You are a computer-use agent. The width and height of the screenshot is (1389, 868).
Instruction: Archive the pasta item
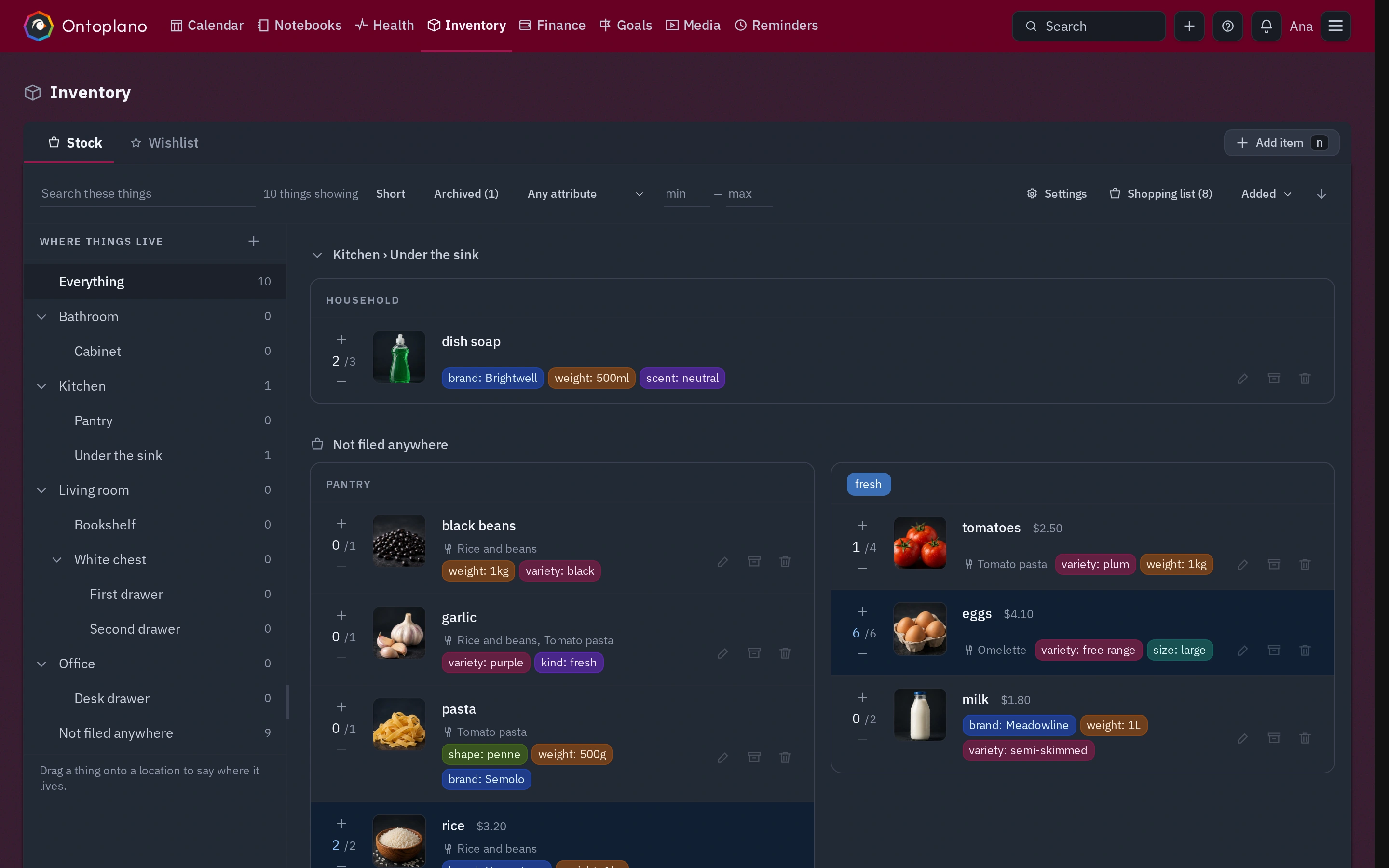(x=754, y=757)
